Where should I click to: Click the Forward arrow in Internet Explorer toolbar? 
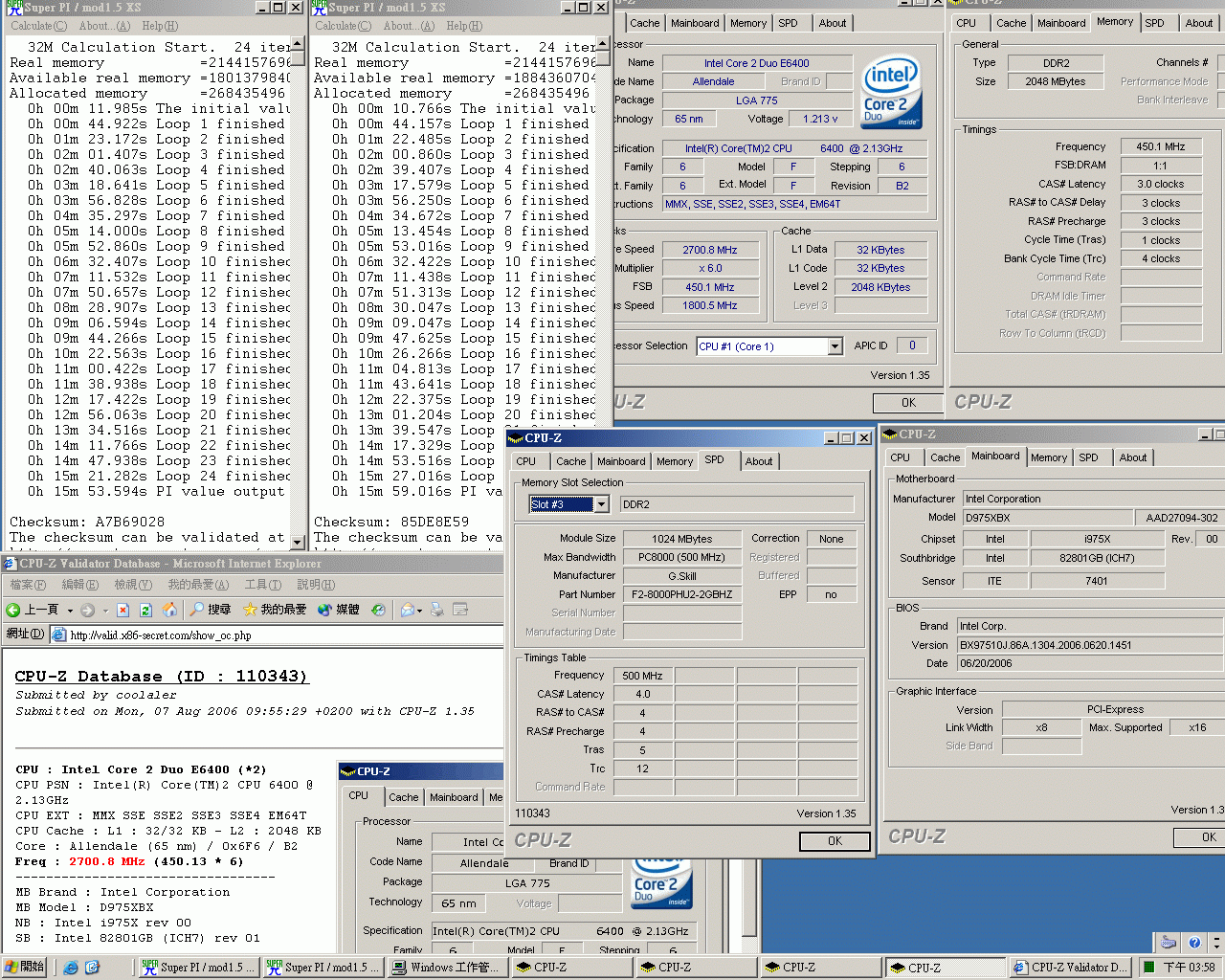coord(88,610)
